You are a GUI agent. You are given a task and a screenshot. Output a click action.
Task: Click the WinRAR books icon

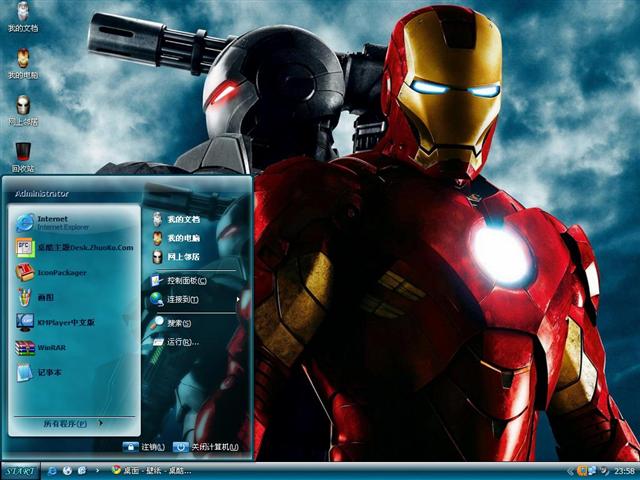pos(25,348)
